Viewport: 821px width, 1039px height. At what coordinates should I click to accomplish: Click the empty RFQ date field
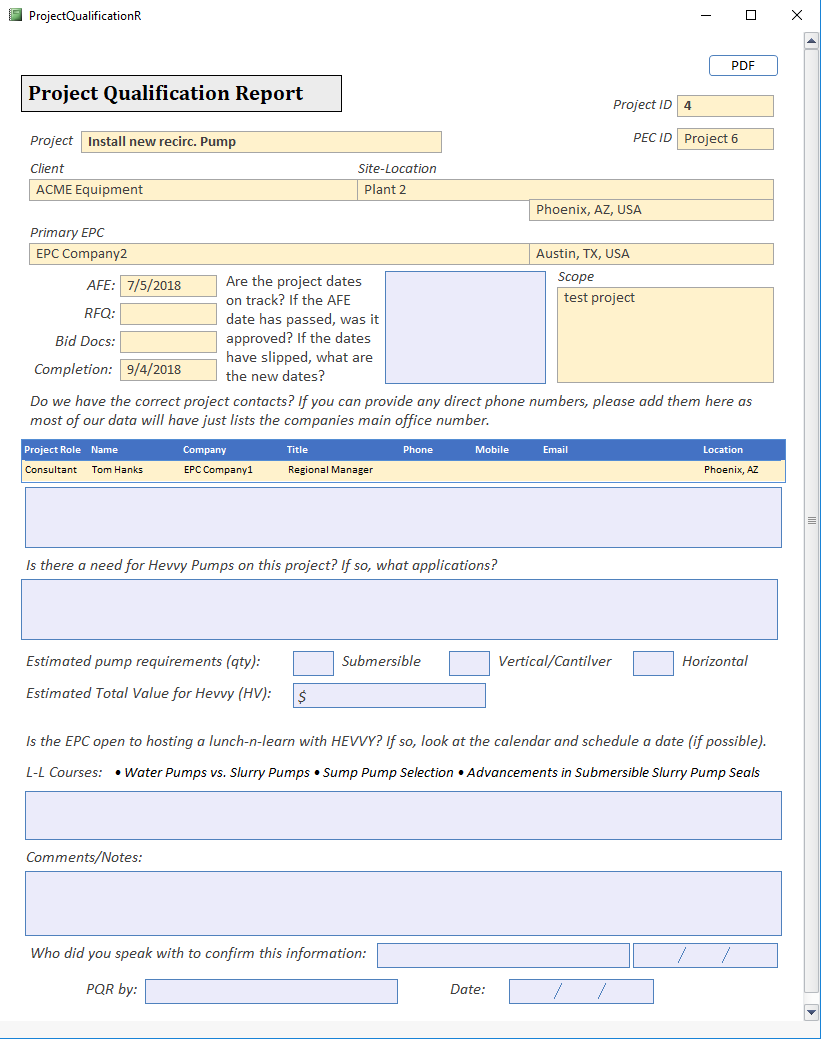(168, 314)
